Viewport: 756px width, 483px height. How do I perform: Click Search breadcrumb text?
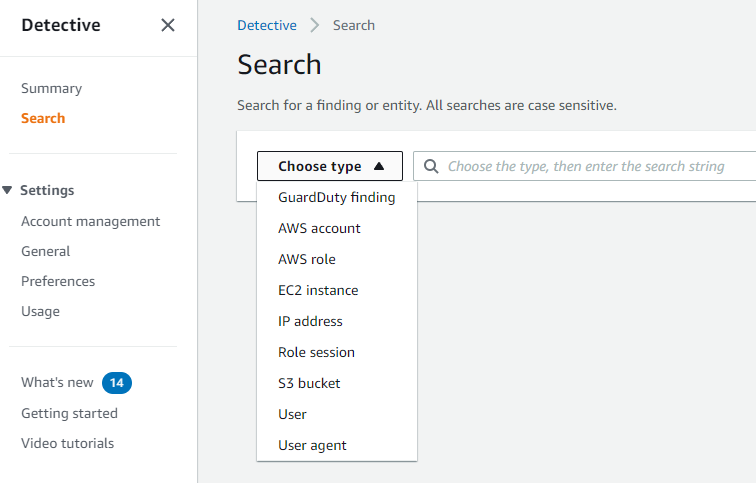pos(354,26)
